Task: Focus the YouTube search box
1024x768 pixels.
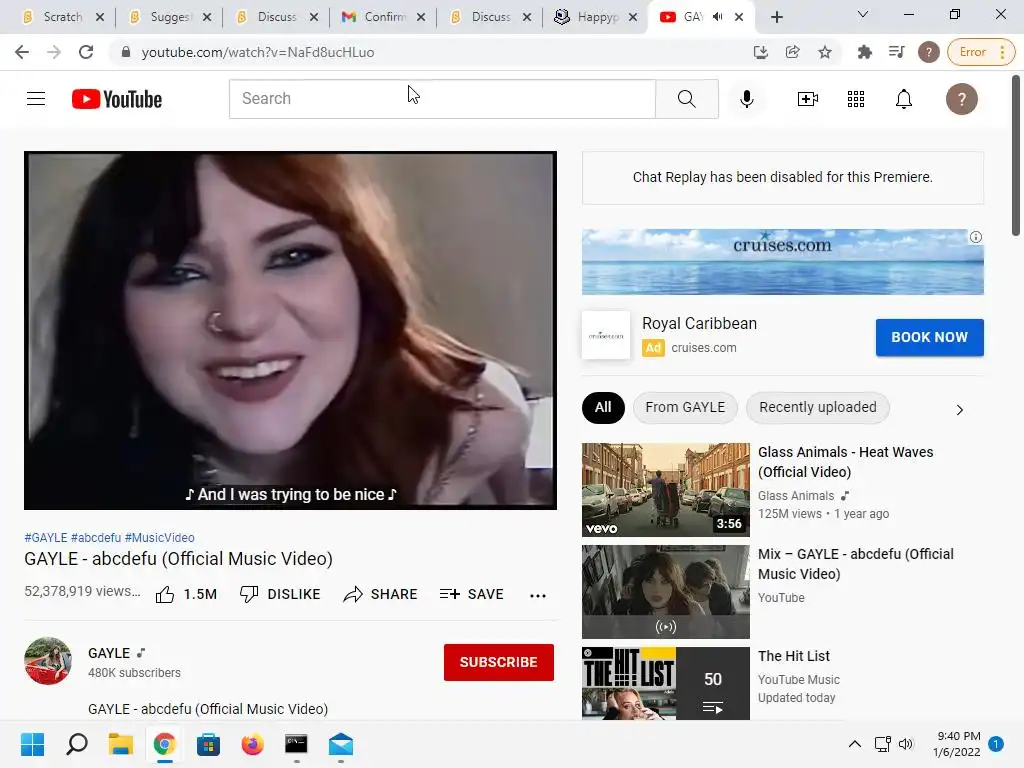Action: coord(442,99)
